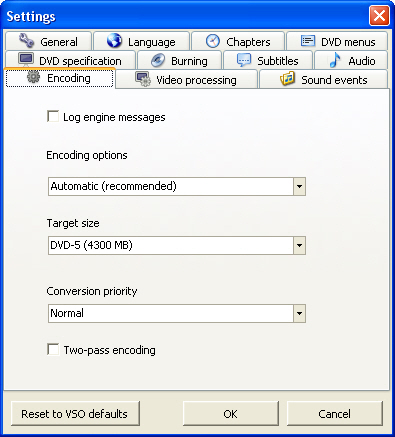
Task: Click the clock icon on Chapters tab
Action: pyautogui.click(x=213, y=41)
